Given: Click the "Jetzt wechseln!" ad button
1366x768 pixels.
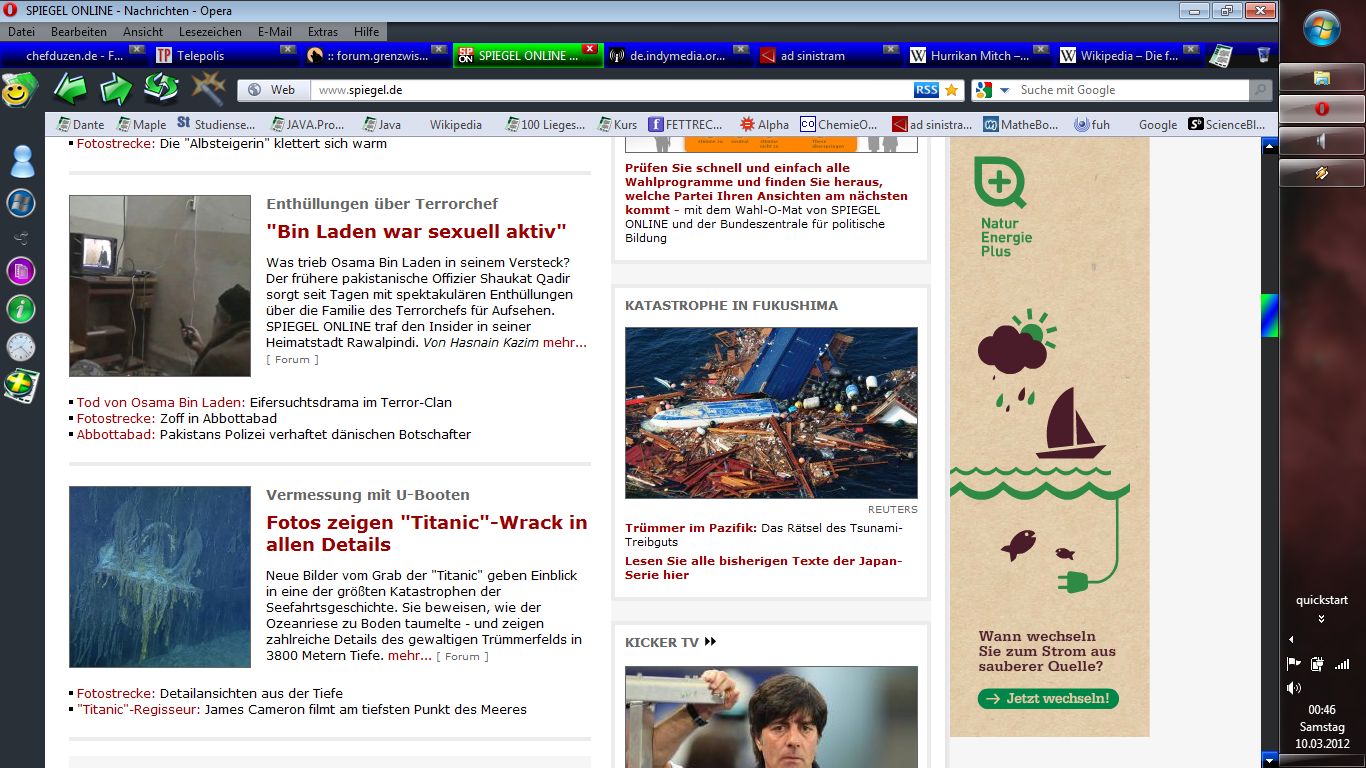Looking at the screenshot, I should click(1048, 699).
